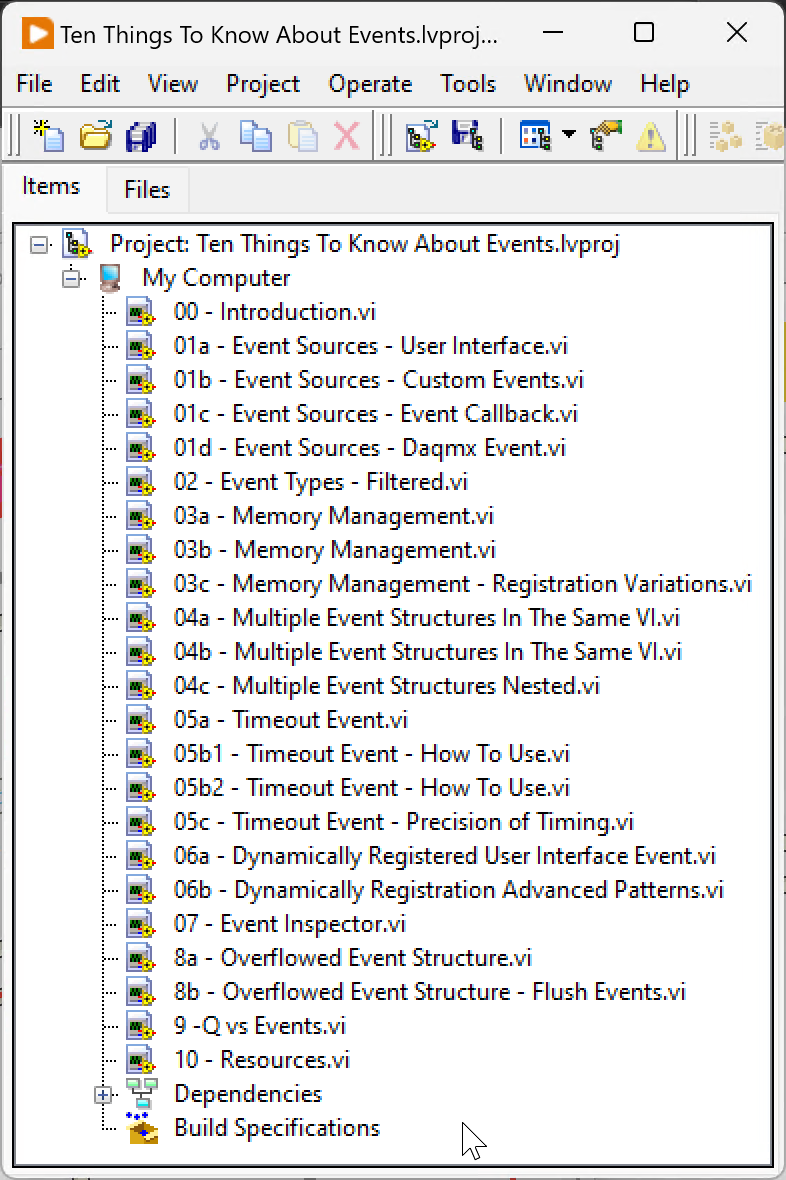Click the My Computer icon
Screen dimensions: 786x1180
tap(110, 278)
